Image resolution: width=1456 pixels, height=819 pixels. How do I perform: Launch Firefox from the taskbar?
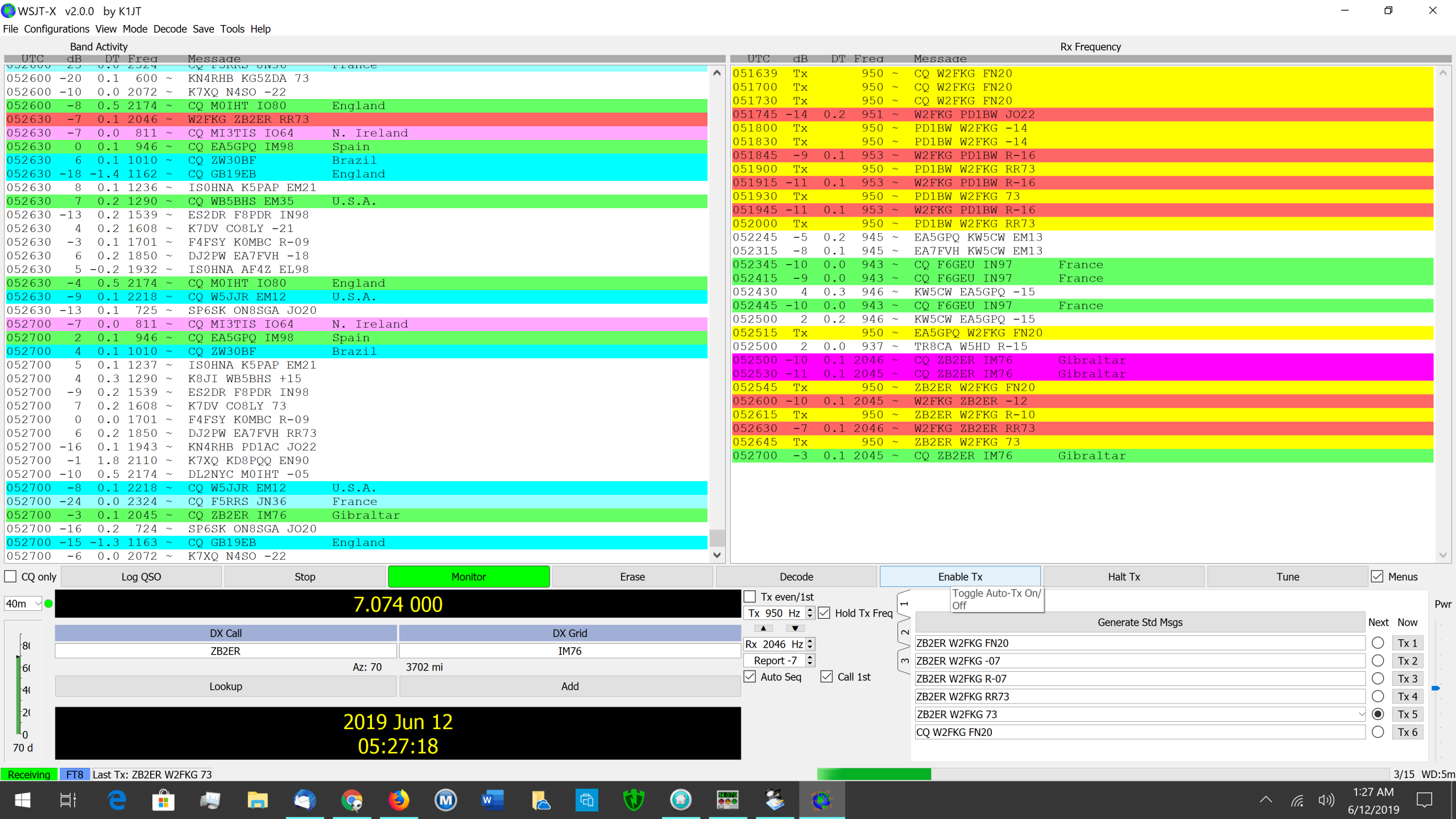click(399, 800)
